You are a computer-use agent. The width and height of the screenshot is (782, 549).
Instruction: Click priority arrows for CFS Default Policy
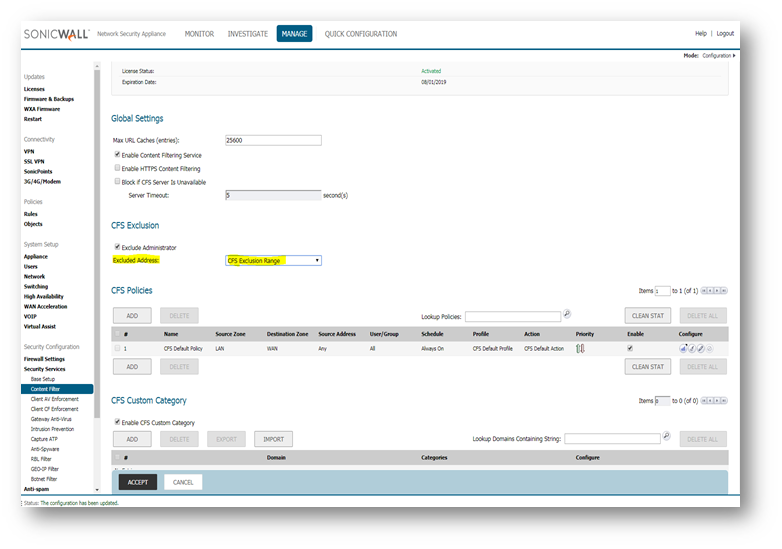pos(580,349)
